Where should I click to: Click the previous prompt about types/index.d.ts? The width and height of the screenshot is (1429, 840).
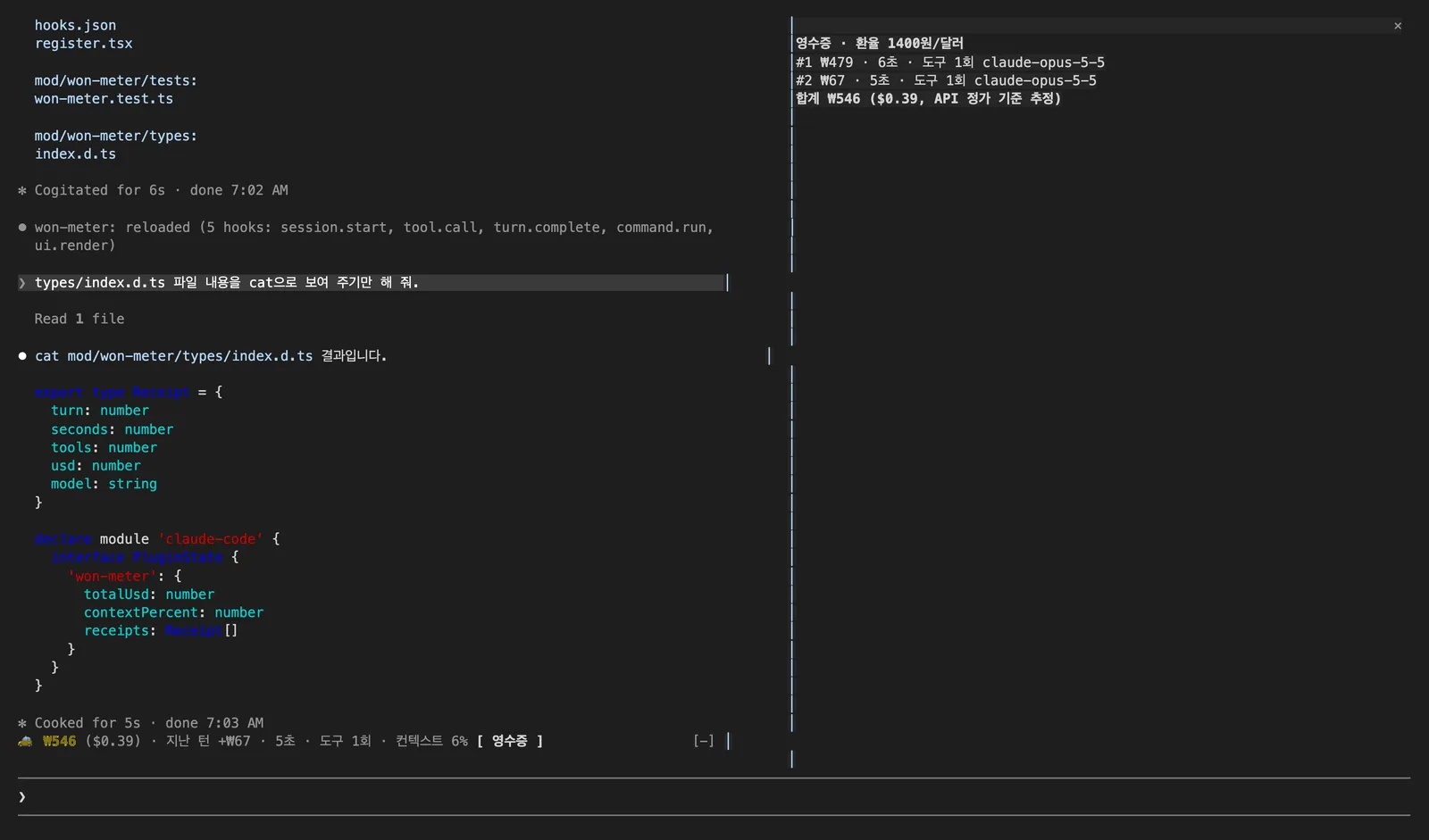click(371, 282)
